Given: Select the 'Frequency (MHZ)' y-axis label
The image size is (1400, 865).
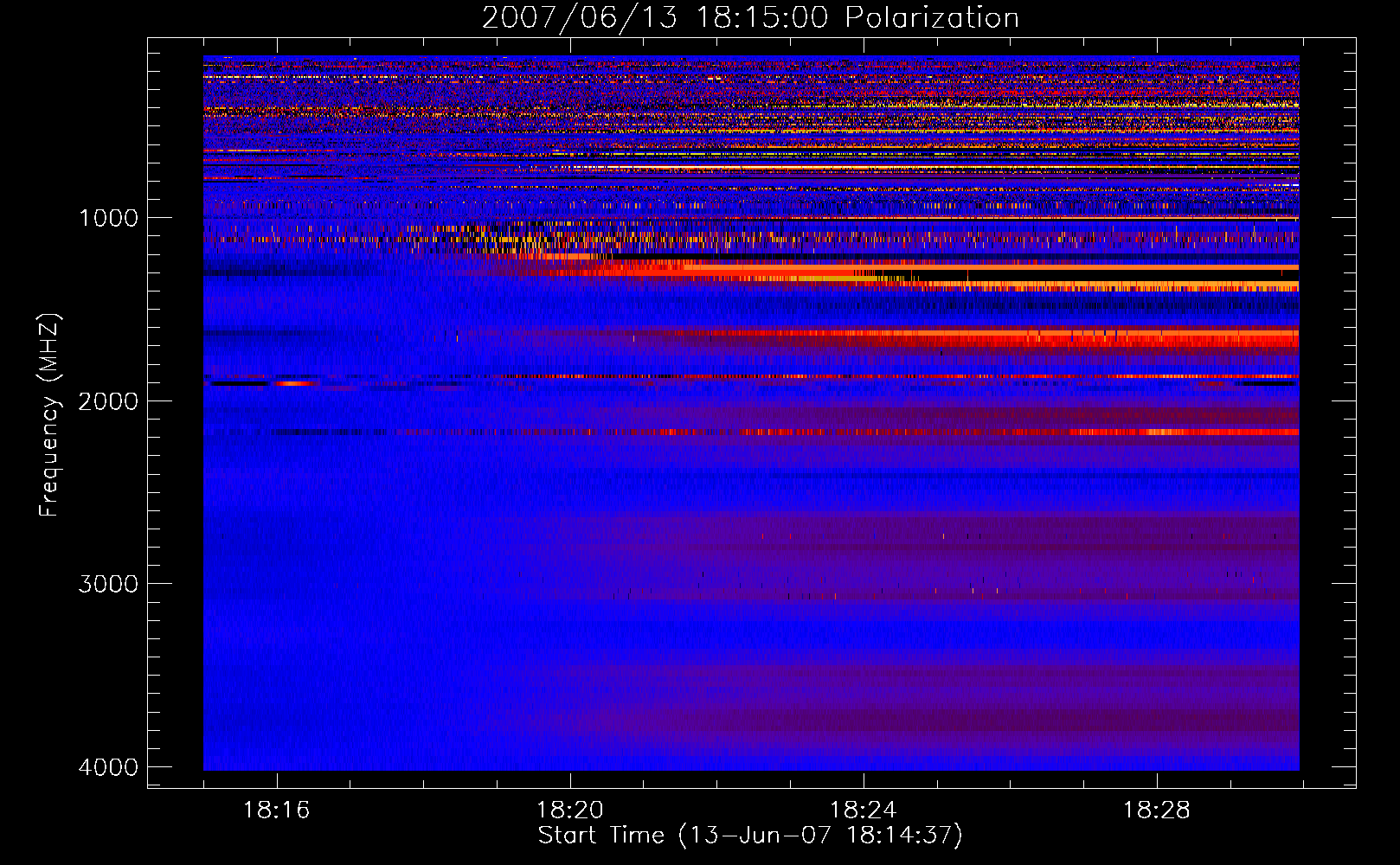Looking at the screenshot, I should [49, 415].
